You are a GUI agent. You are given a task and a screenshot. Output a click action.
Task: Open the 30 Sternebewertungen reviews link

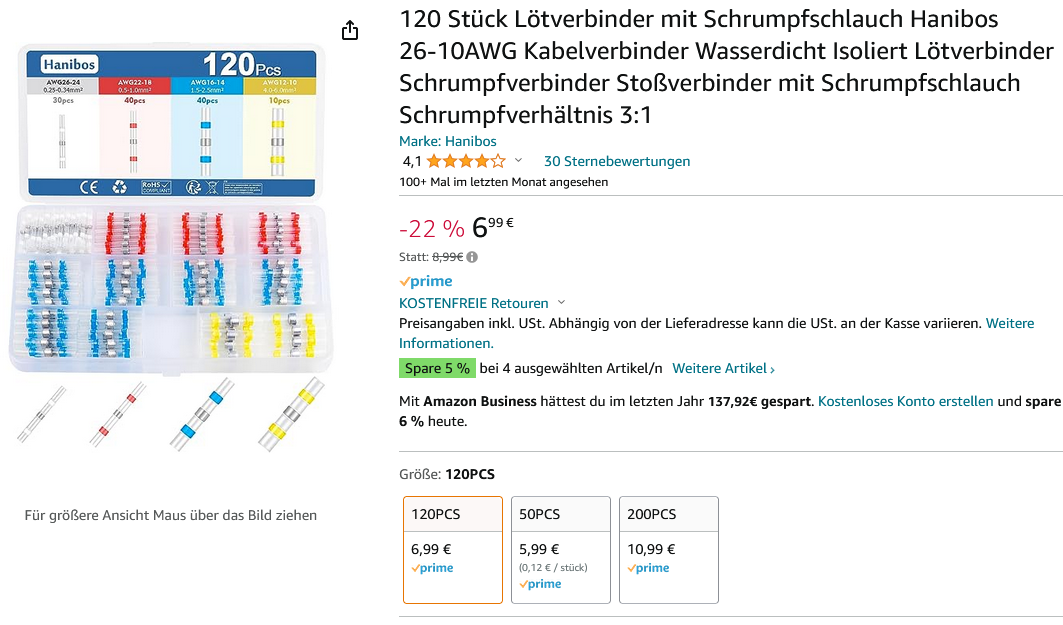click(616, 161)
